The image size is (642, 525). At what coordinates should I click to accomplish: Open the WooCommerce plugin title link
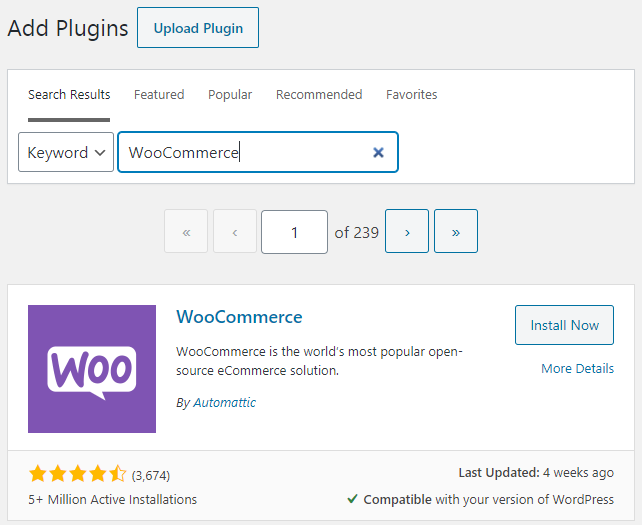coord(239,317)
